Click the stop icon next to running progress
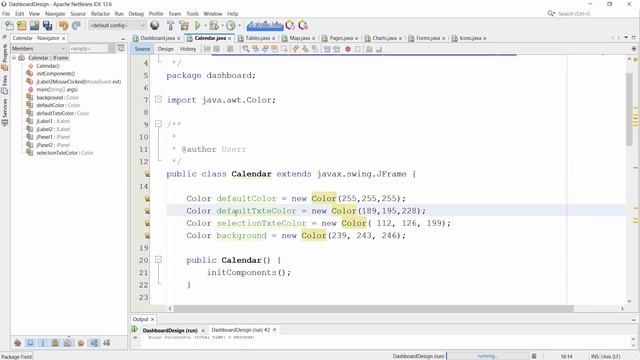Screen dimensions: 640x360 (x=534, y=356)
